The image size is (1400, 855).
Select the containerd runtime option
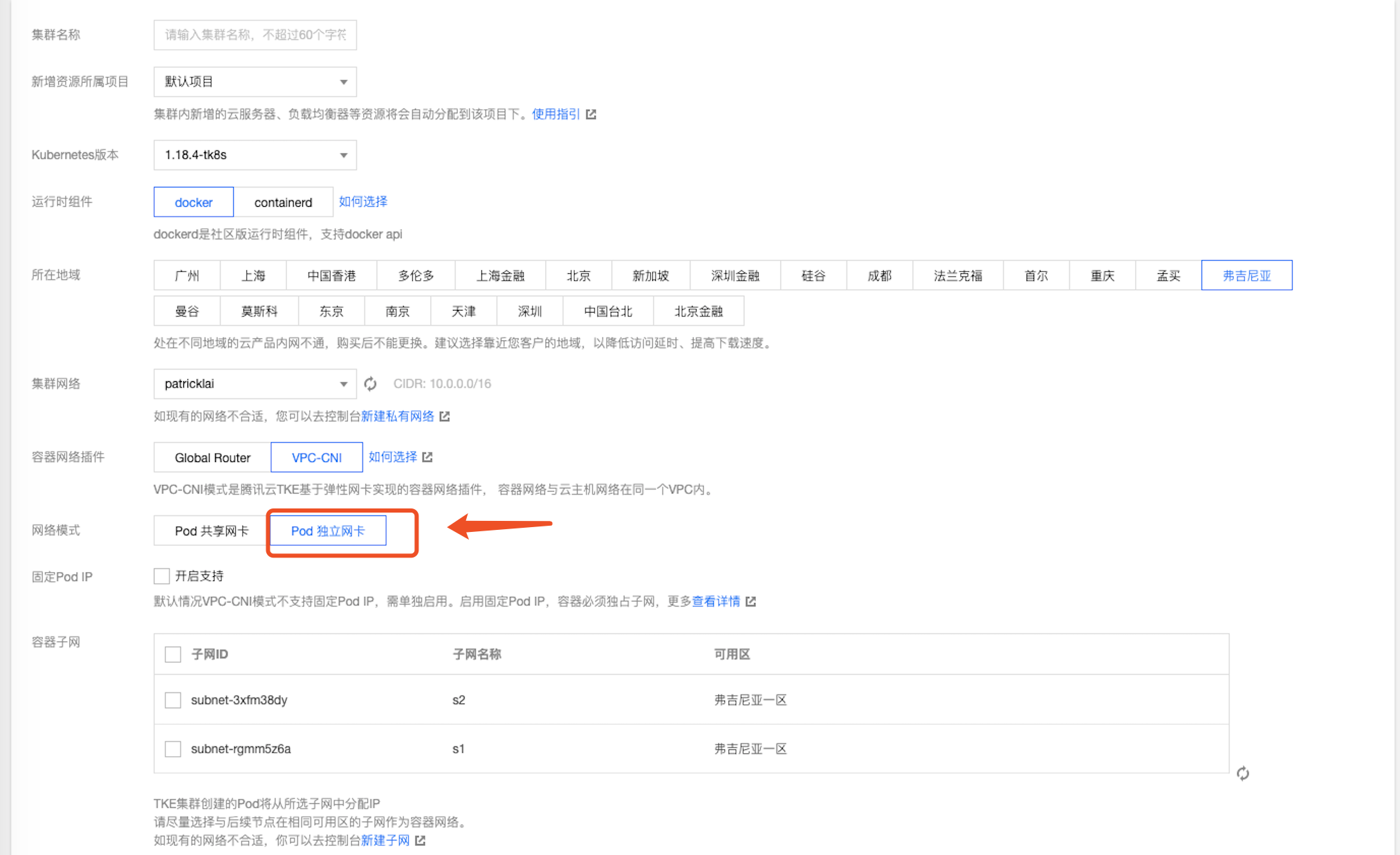click(x=283, y=203)
